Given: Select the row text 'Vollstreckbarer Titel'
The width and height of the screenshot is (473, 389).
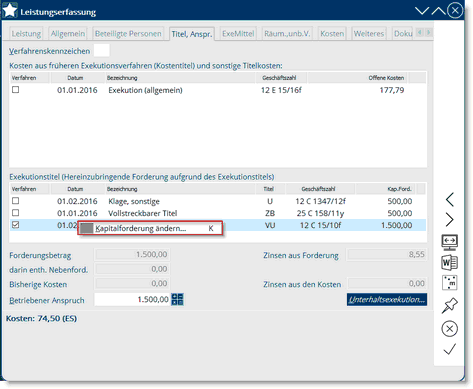Looking at the screenshot, I should pos(143,213).
